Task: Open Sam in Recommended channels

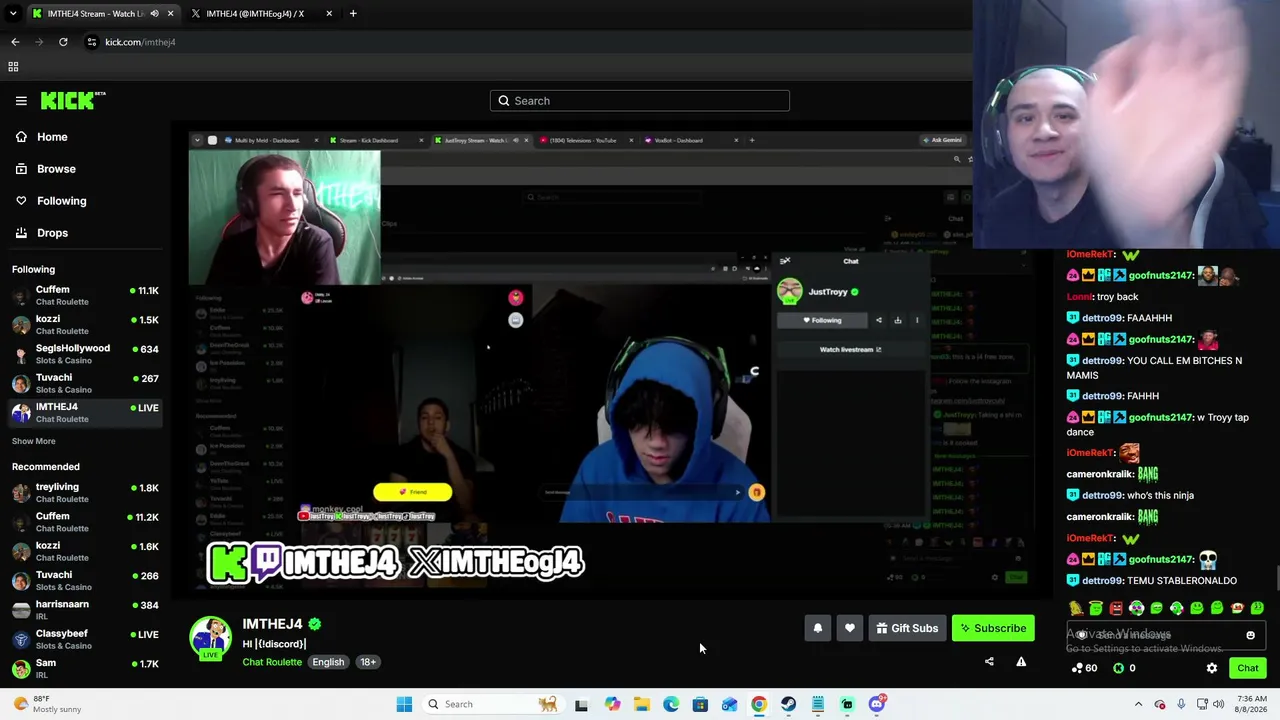Action: pos(85,668)
